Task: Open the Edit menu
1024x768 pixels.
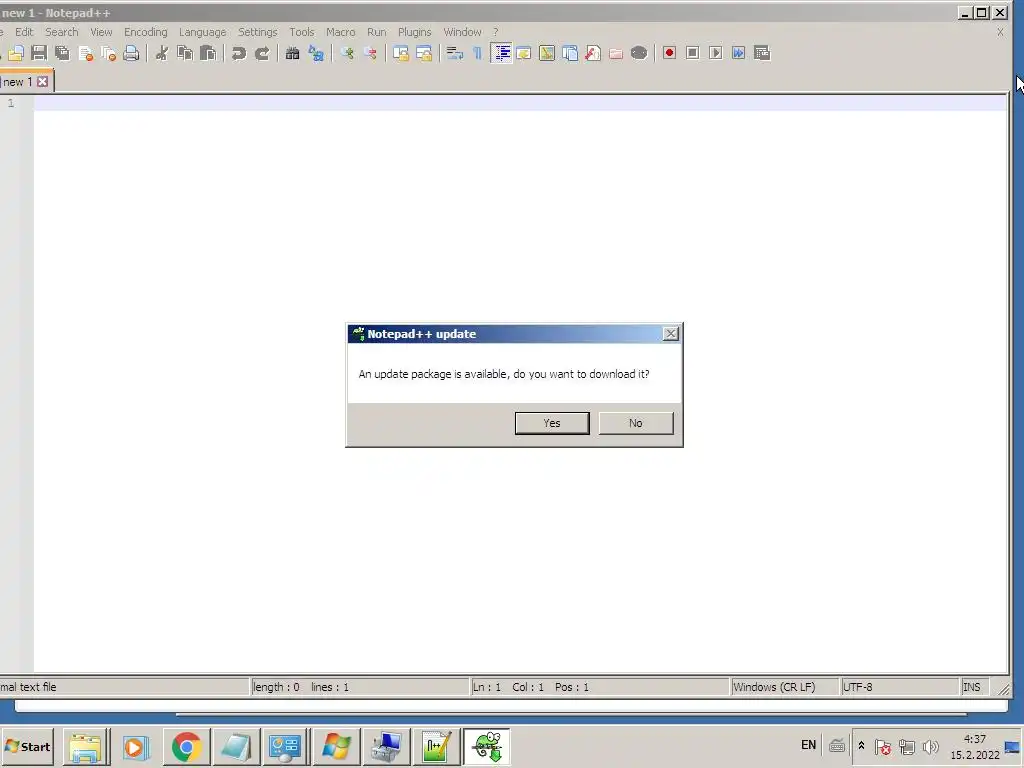Action: pyautogui.click(x=24, y=32)
